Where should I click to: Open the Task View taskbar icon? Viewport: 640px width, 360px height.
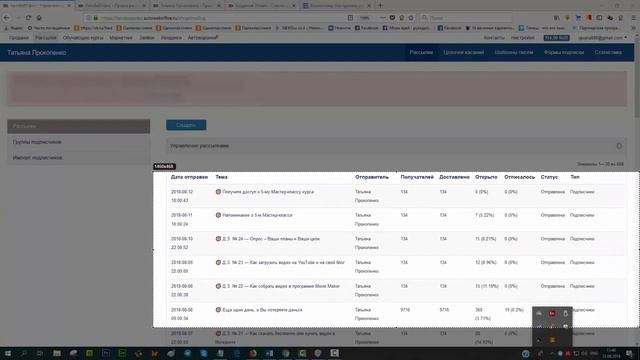(x=40, y=353)
